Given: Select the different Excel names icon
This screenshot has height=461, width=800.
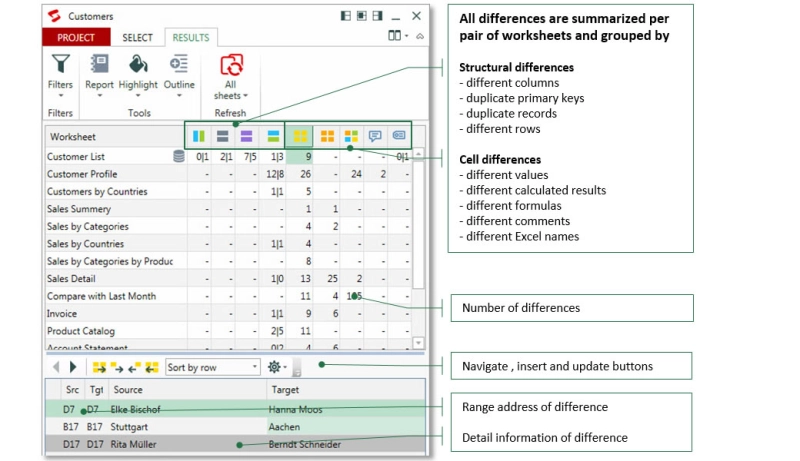Looking at the screenshot, I should point(400,136).
